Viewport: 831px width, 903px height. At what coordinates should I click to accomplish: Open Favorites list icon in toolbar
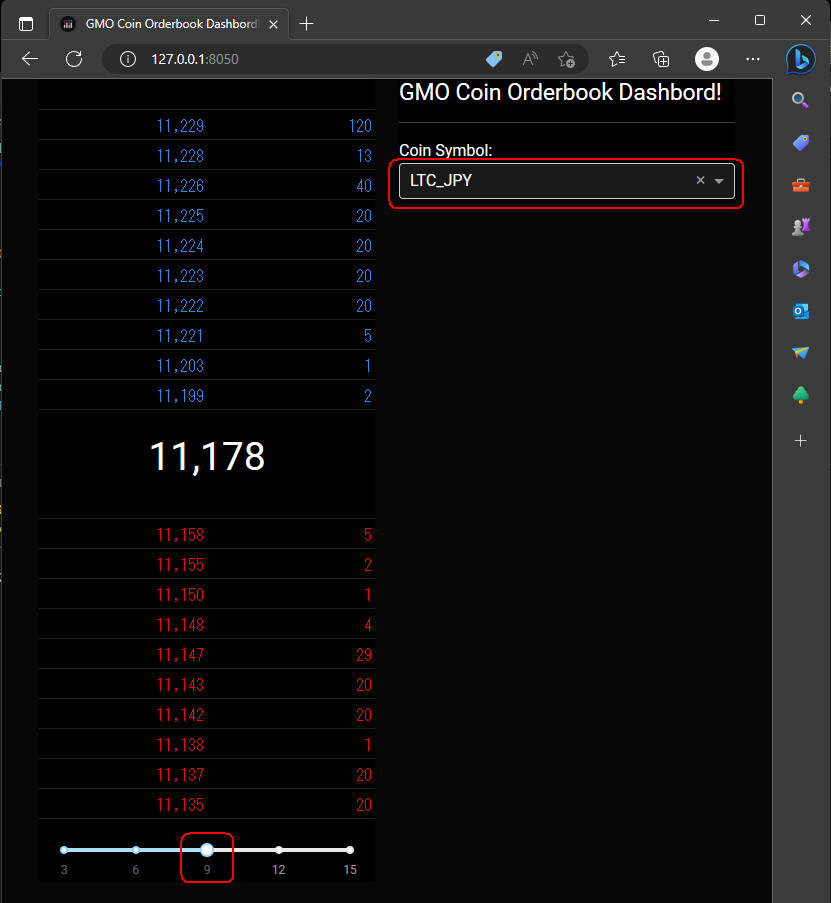617,59
